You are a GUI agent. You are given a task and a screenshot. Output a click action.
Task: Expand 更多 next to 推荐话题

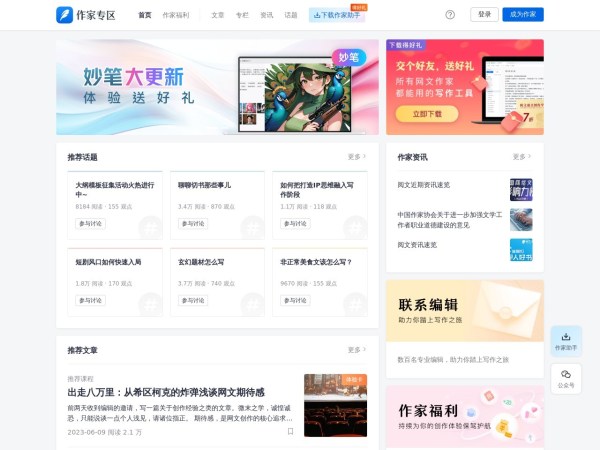[x=355, y=157]
